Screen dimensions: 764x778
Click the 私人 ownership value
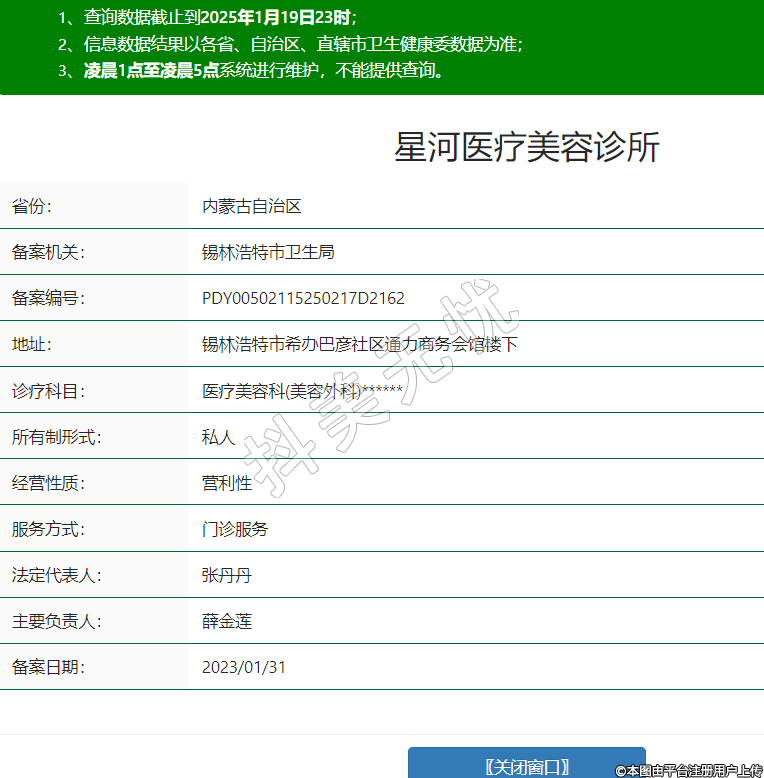(218, 437)
